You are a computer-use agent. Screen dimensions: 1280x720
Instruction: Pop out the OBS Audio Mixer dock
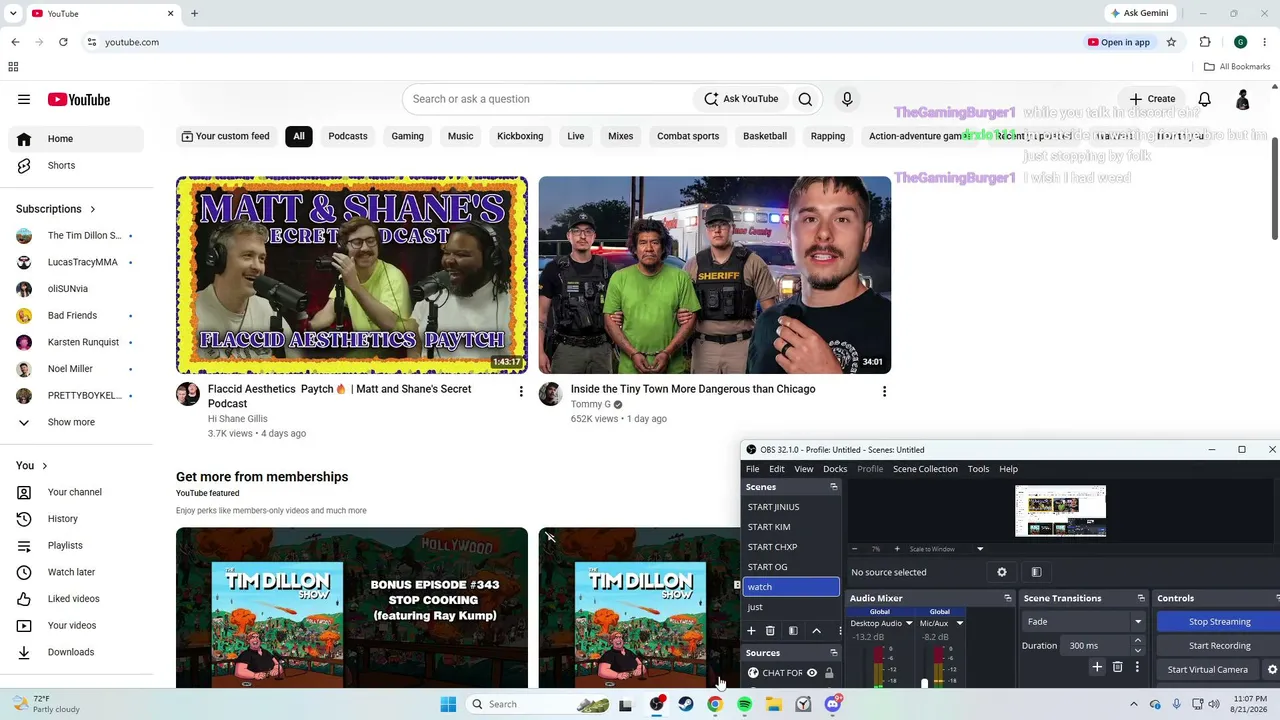[x=1008, y=598]
